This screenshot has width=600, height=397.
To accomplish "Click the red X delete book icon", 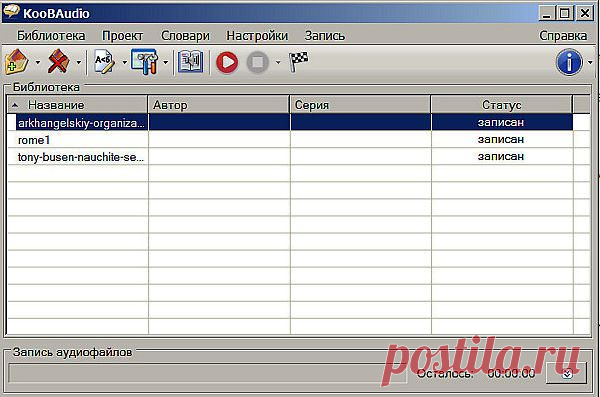I will (58, 62).
